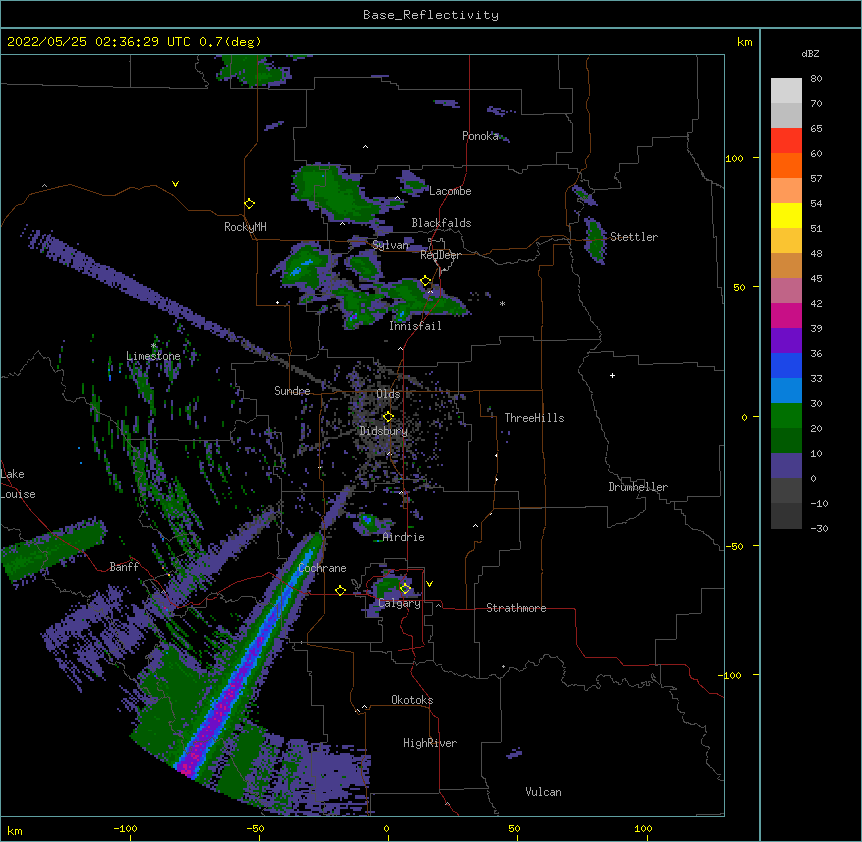Image resolution: width=862 pixels, height=842 pixels.
Task: Click the Base_Reflectivity title text
Action: [x=430, y=15]
